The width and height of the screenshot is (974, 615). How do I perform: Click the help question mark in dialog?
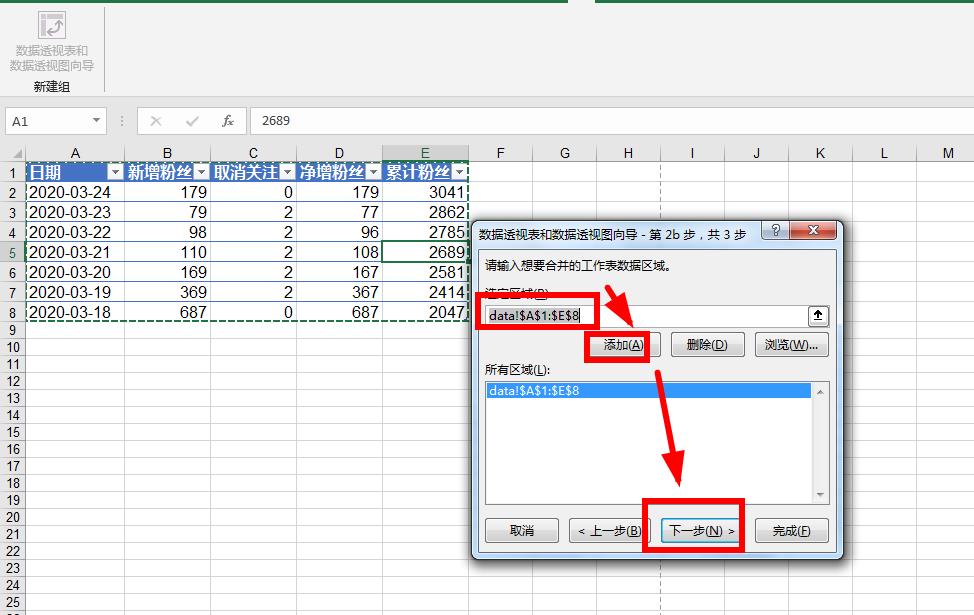coord(774,232)
